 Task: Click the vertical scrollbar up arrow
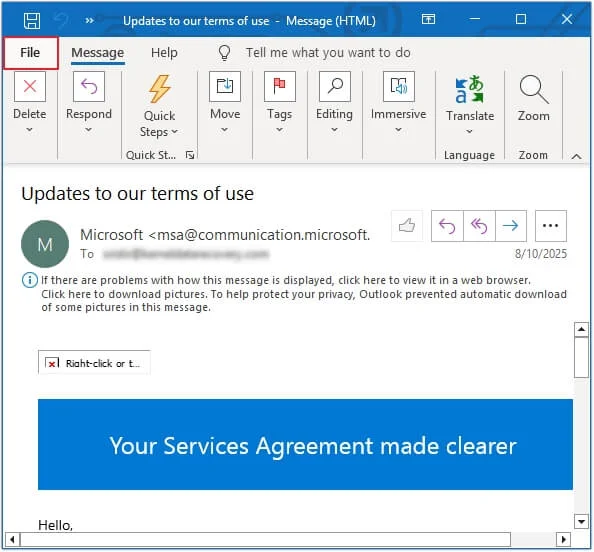coord(581,329)
